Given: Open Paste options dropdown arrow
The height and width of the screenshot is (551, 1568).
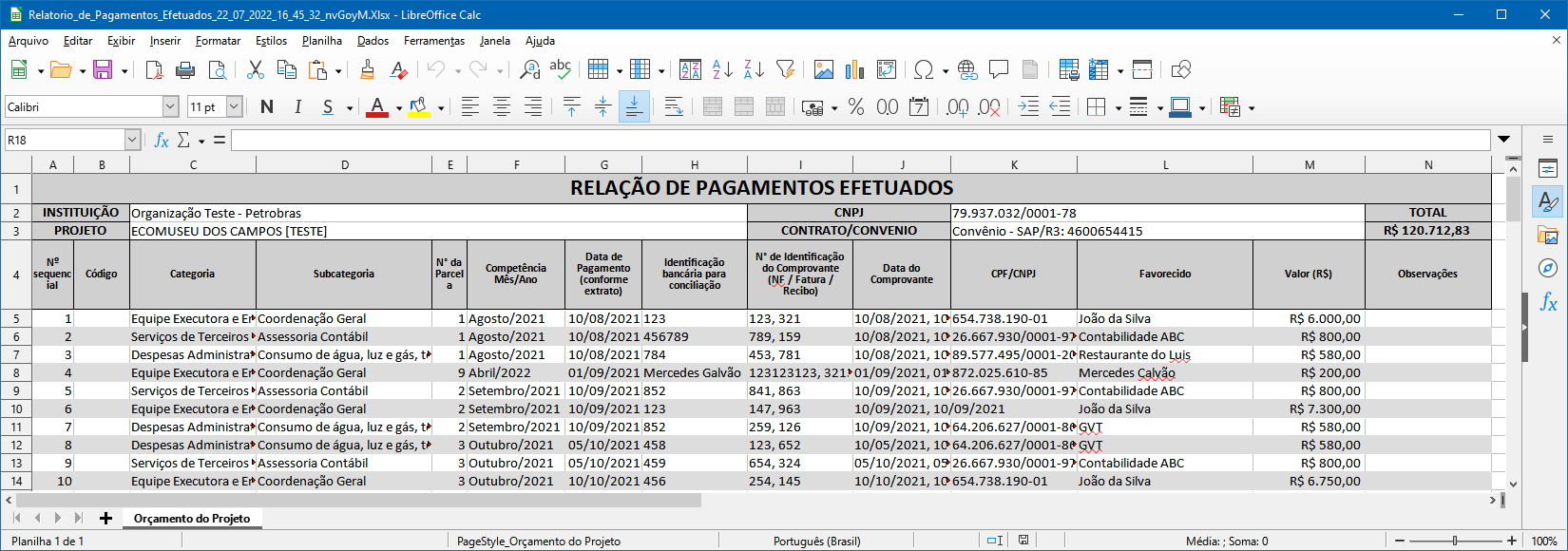Looking at the screenshot, I should click(x=338, y=70).
